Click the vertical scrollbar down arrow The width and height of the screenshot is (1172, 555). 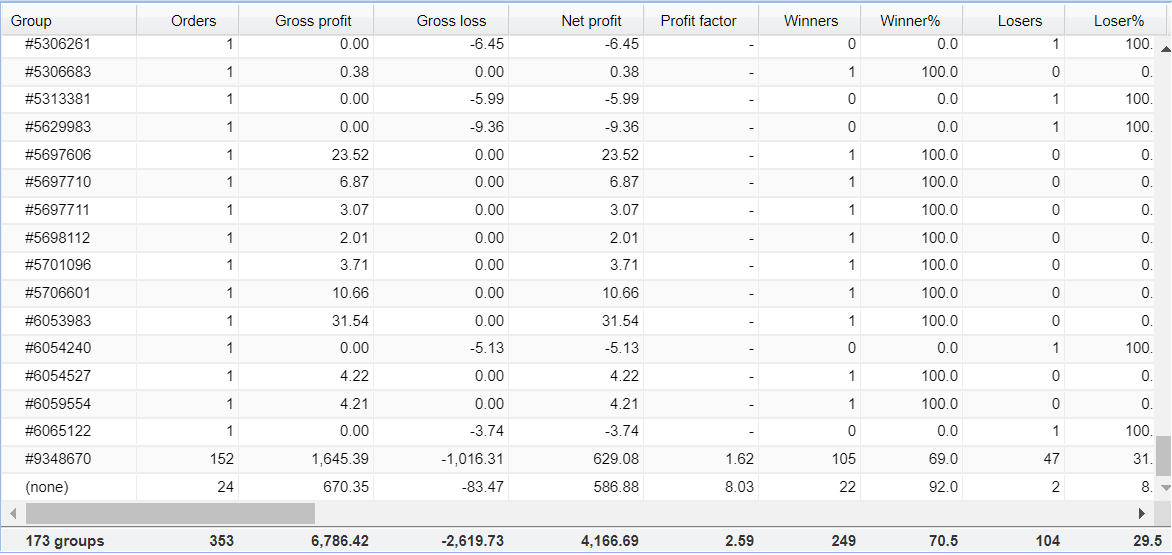coord(1164,487)
